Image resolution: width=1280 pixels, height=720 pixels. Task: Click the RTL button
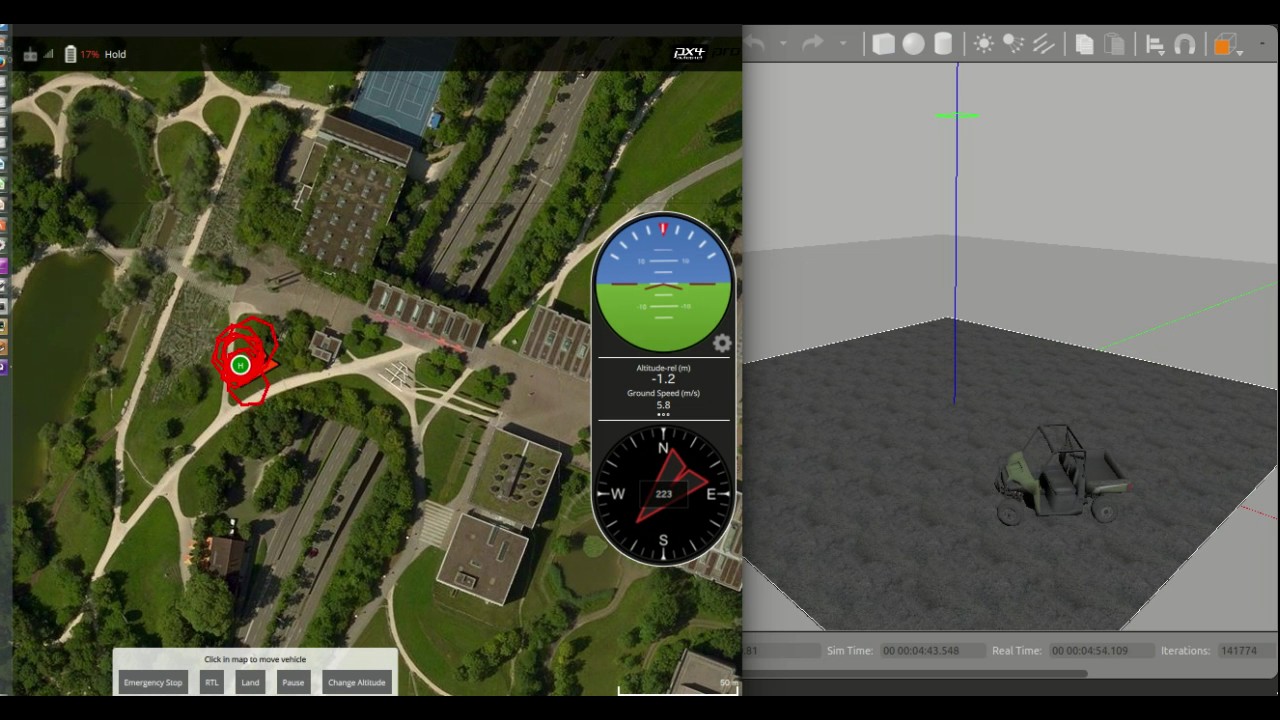click(212, 682)
